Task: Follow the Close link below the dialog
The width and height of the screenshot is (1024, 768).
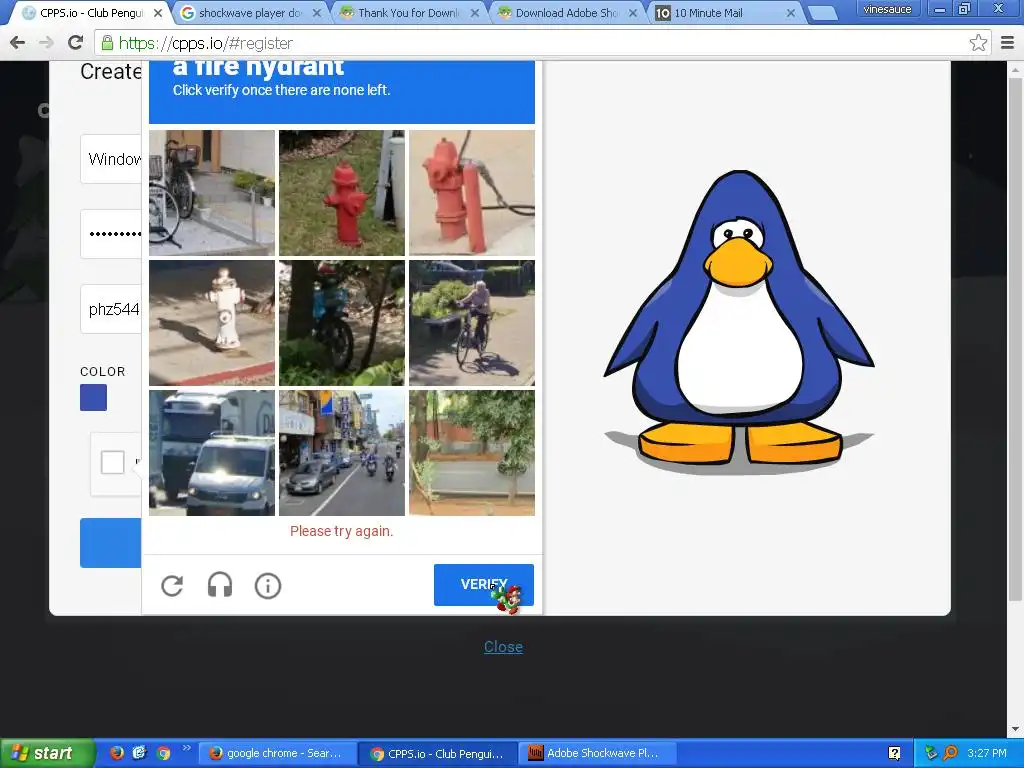Action: click(503, 647)
